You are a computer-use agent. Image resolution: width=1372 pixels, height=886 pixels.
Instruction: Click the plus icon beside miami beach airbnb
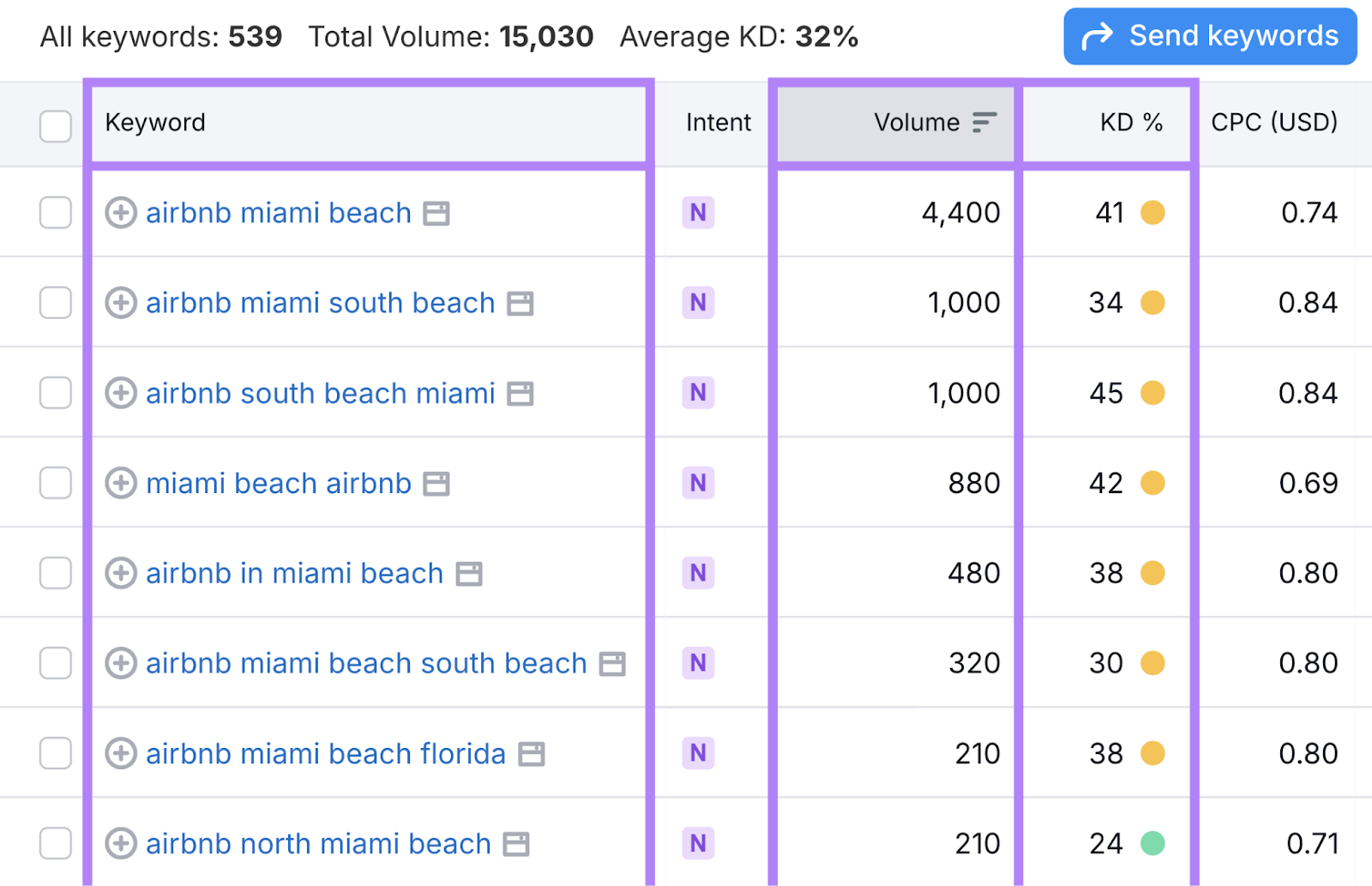click(x=122, y=483)
